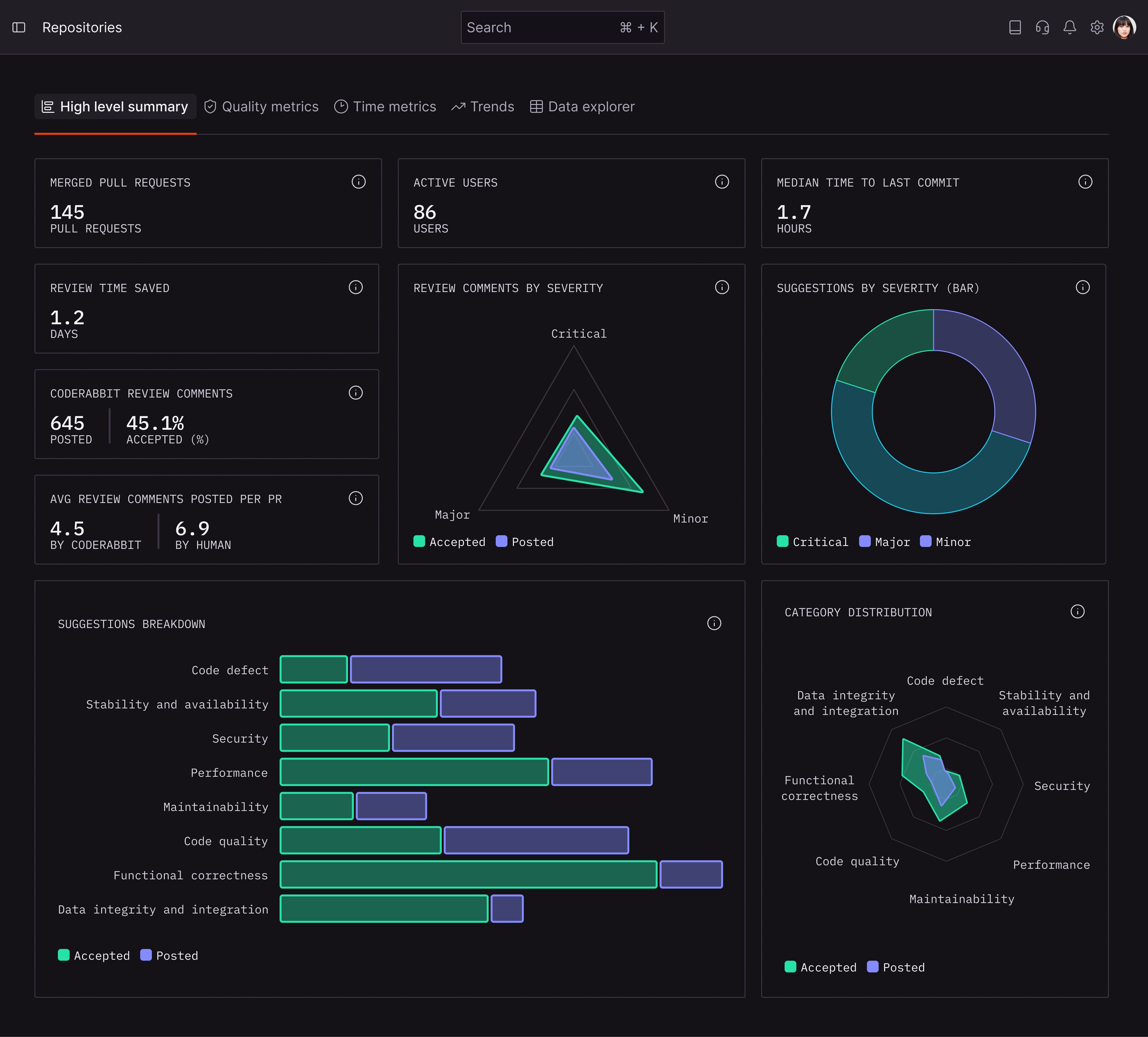1148x1037 pixels.
Task: Click the Search input field
Action: click(541, 27)
